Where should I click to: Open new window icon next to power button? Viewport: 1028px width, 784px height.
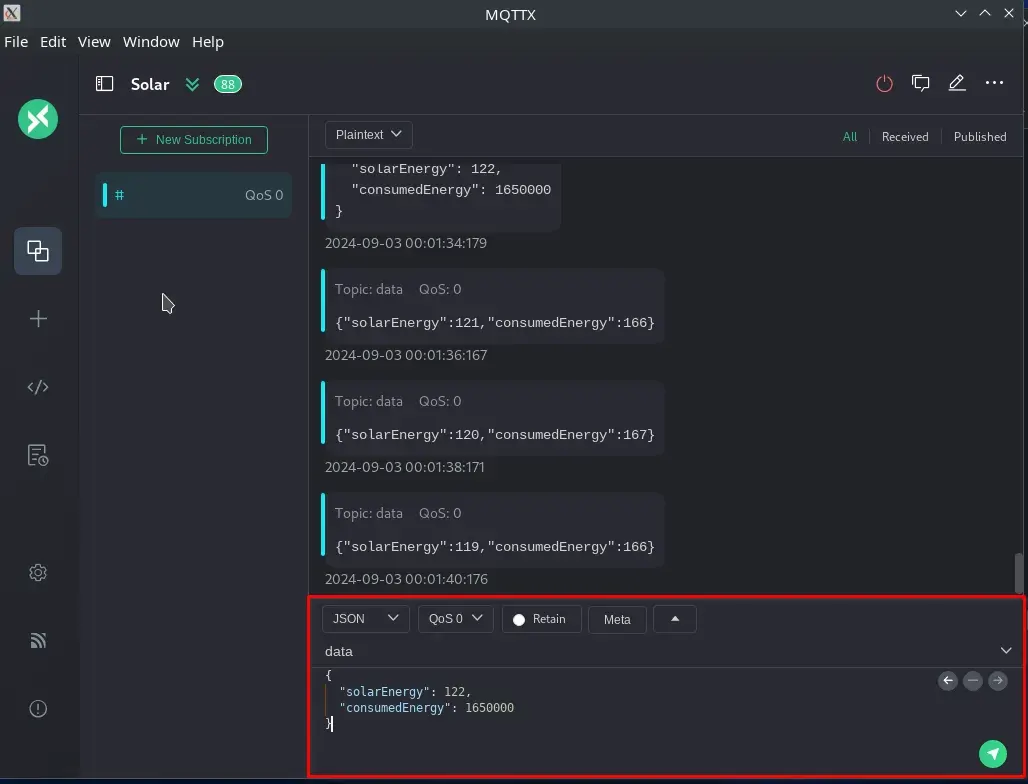[x=920, y=83]
